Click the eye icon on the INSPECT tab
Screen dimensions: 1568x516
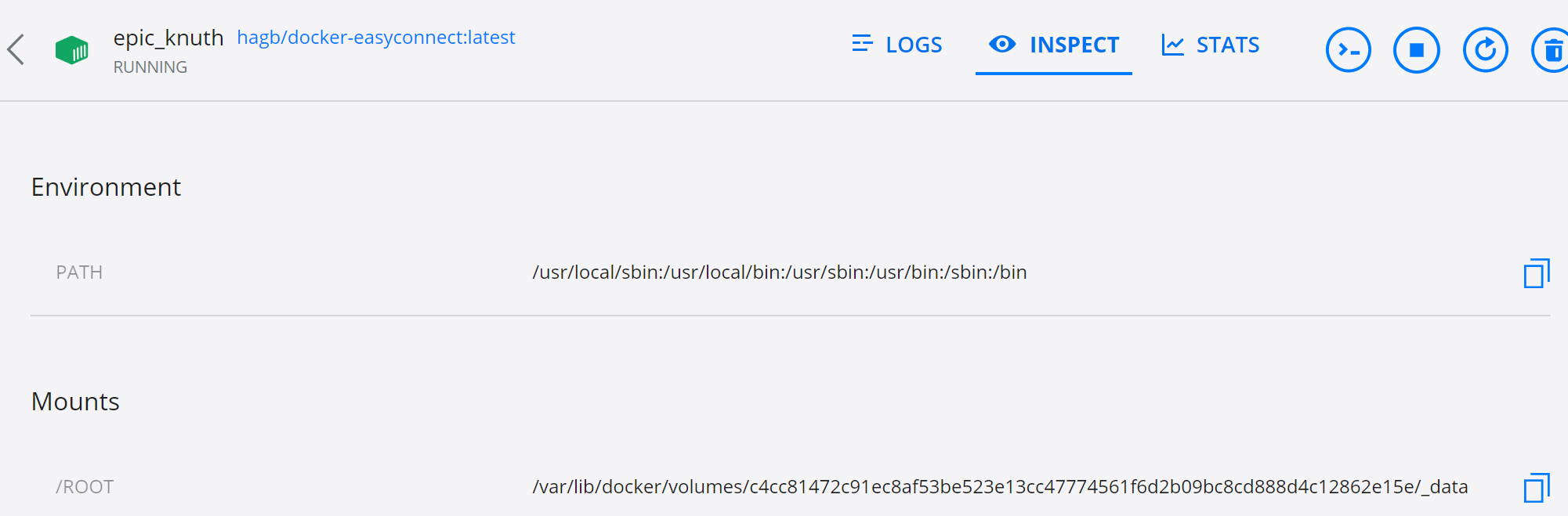(x=1002, y=45)
